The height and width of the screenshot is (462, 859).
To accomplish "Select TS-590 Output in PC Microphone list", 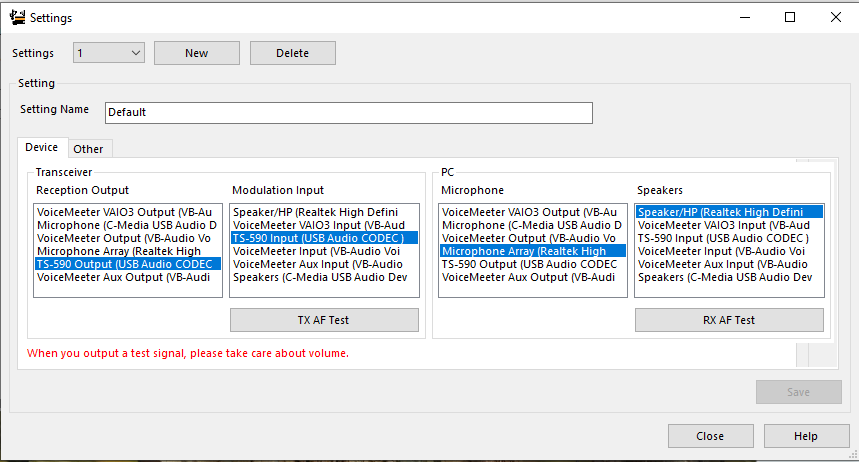I will tap(532, 264).
